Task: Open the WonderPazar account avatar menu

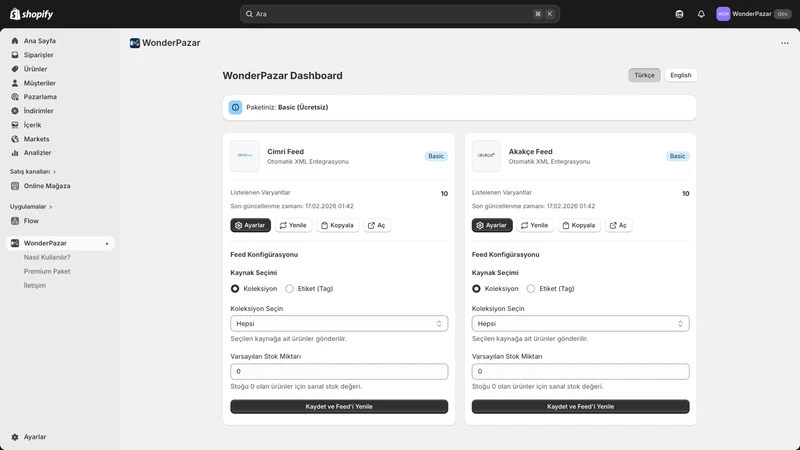Action: [x=723, y=14]
